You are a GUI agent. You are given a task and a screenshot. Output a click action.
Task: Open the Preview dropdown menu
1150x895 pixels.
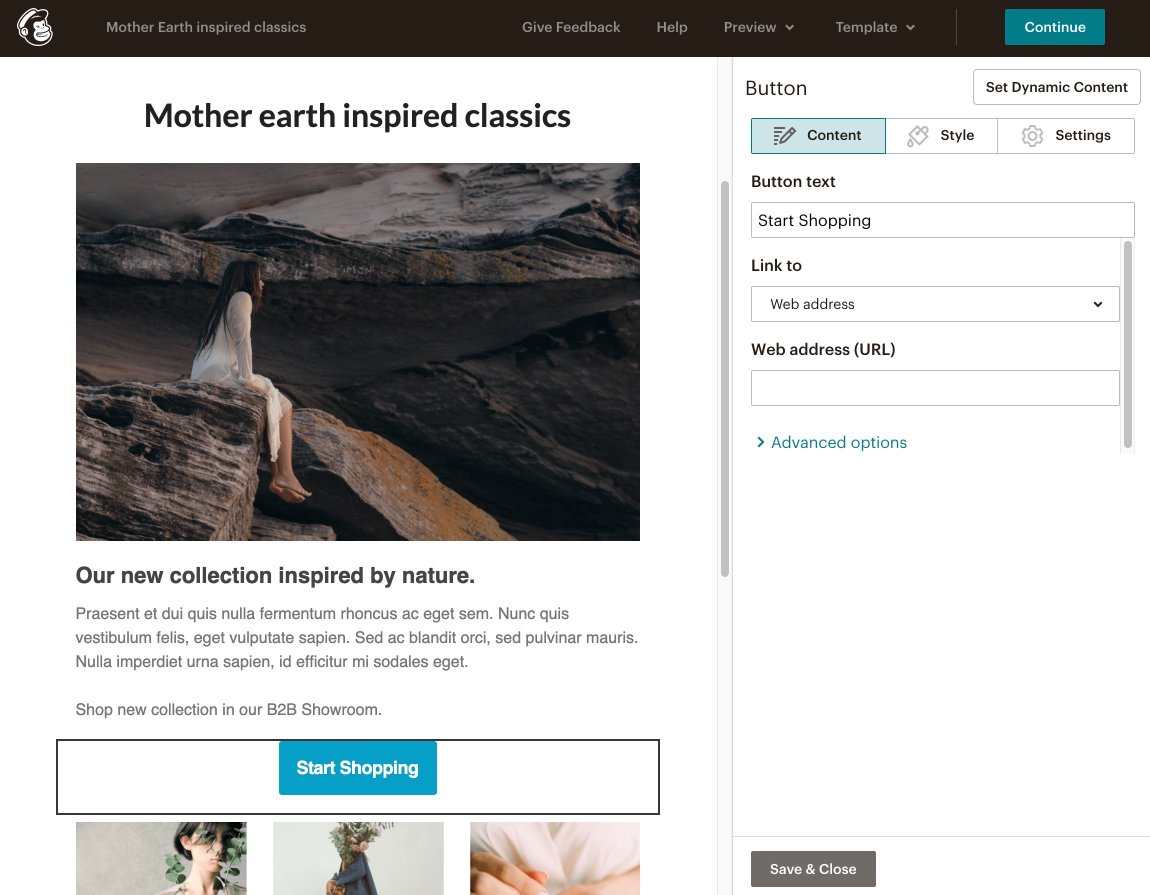tap(759, 27)
